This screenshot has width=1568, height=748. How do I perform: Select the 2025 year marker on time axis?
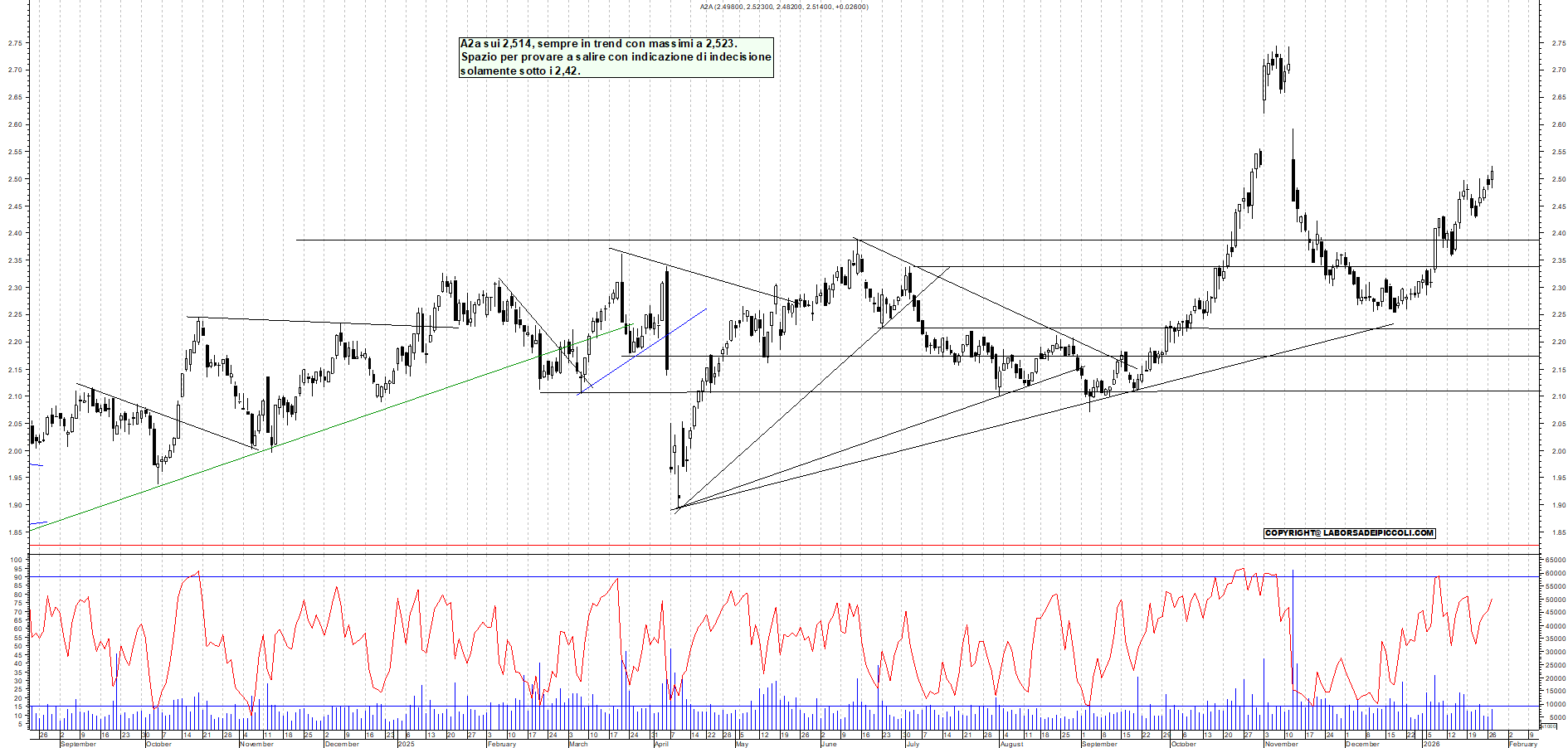point(406,744)
